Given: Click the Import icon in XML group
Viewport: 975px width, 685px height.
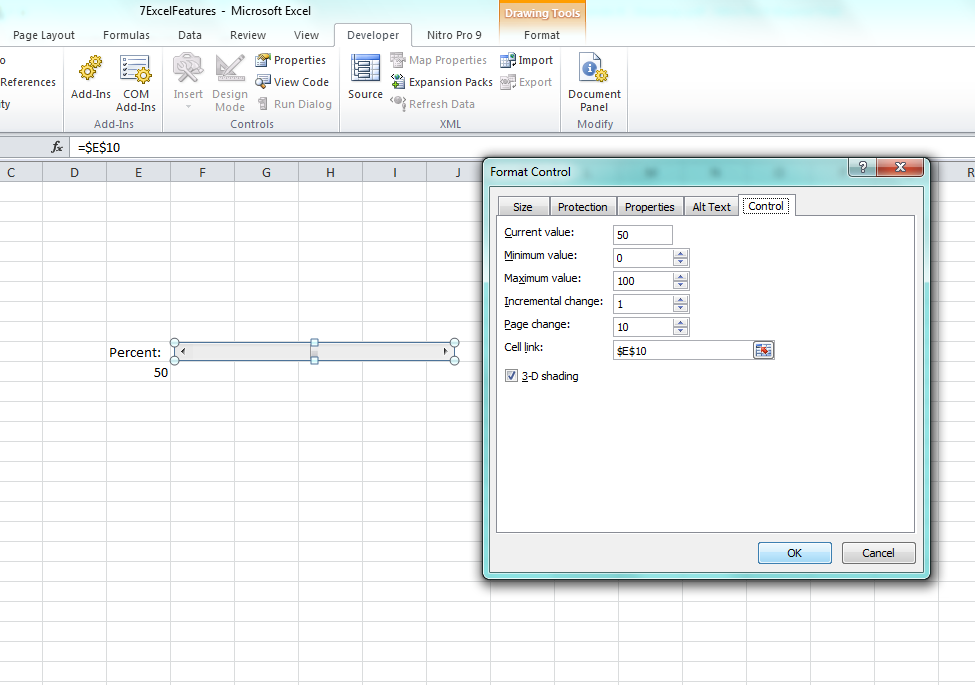Looking at the screenshot, I should [527, 59].
